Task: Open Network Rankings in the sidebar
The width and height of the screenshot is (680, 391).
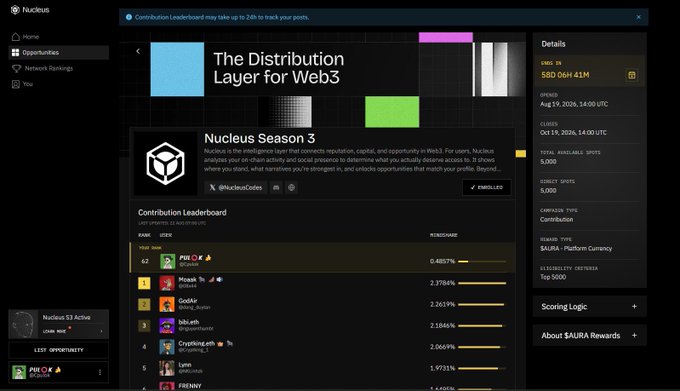Action: pyautogui.click(x=59, y=68)
